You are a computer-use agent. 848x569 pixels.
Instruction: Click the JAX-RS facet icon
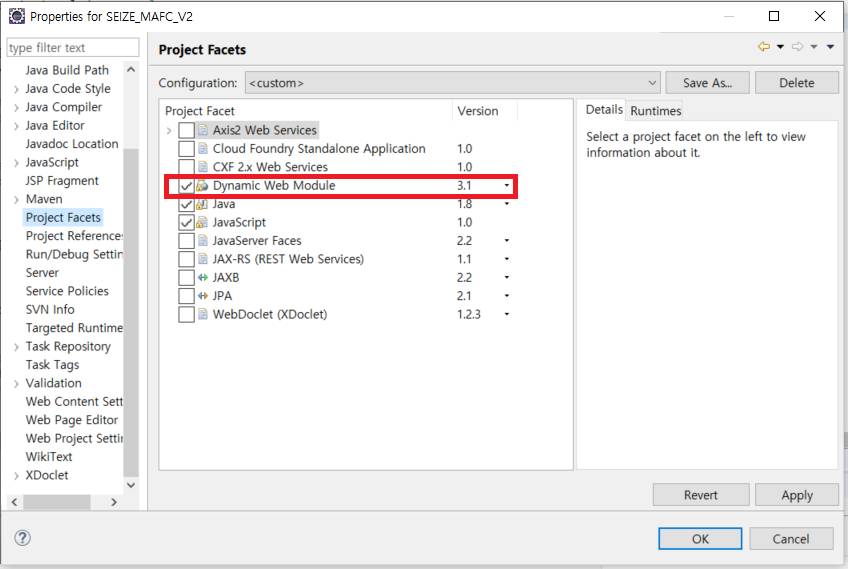click(203, 259)
